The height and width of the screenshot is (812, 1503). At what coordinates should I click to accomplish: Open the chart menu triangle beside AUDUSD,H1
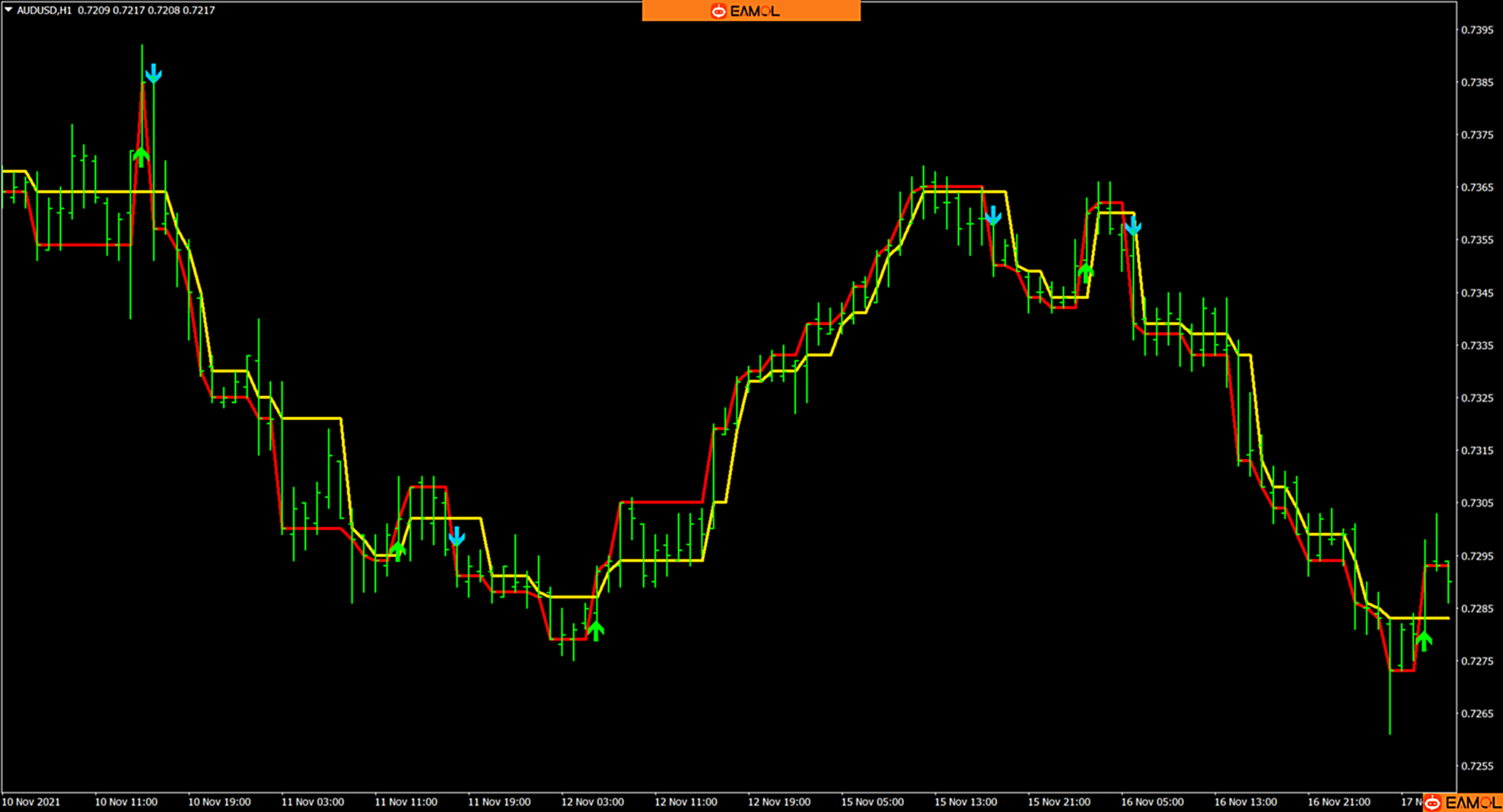point(8,10)
